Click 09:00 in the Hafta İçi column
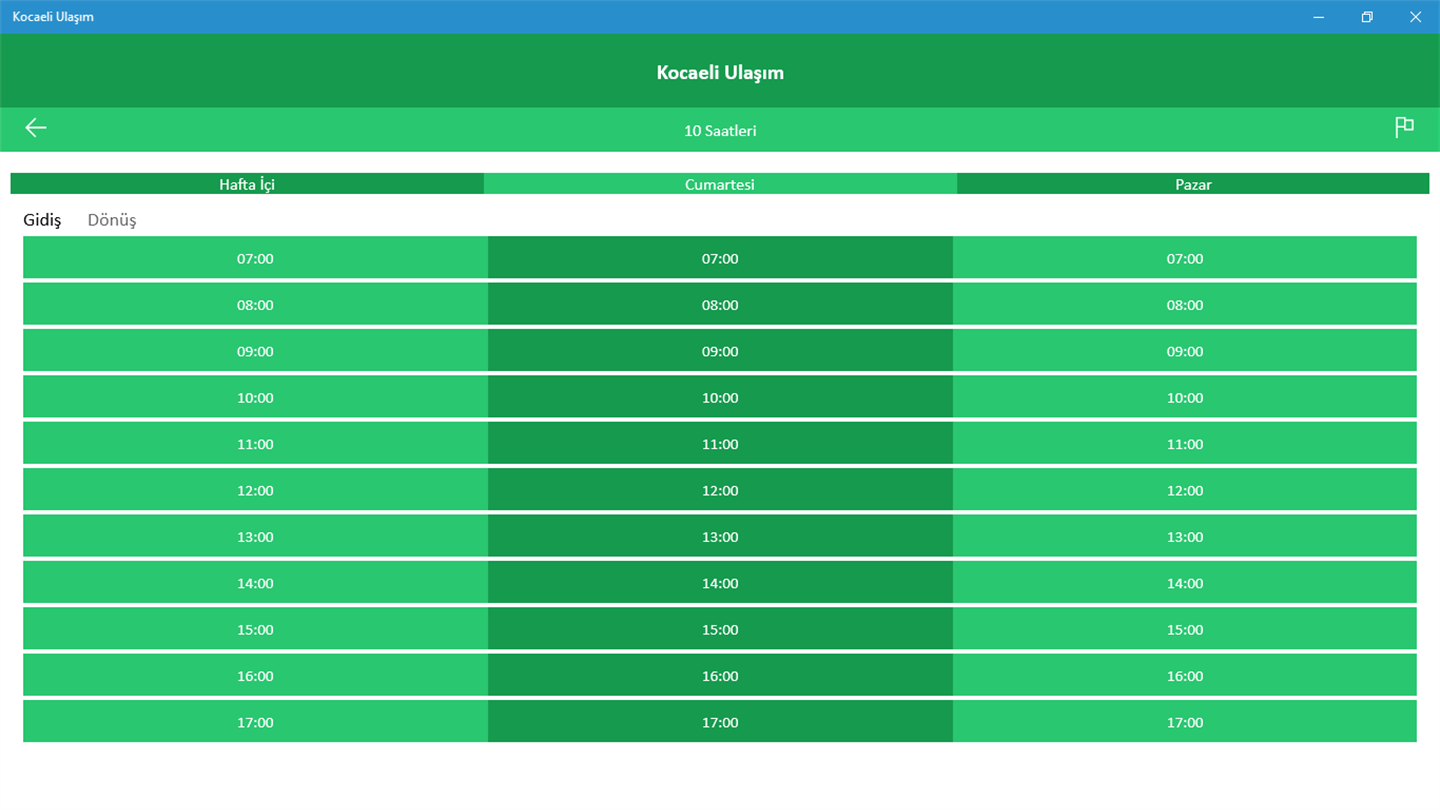The image size is (1440, 810). tap(255, 351)
